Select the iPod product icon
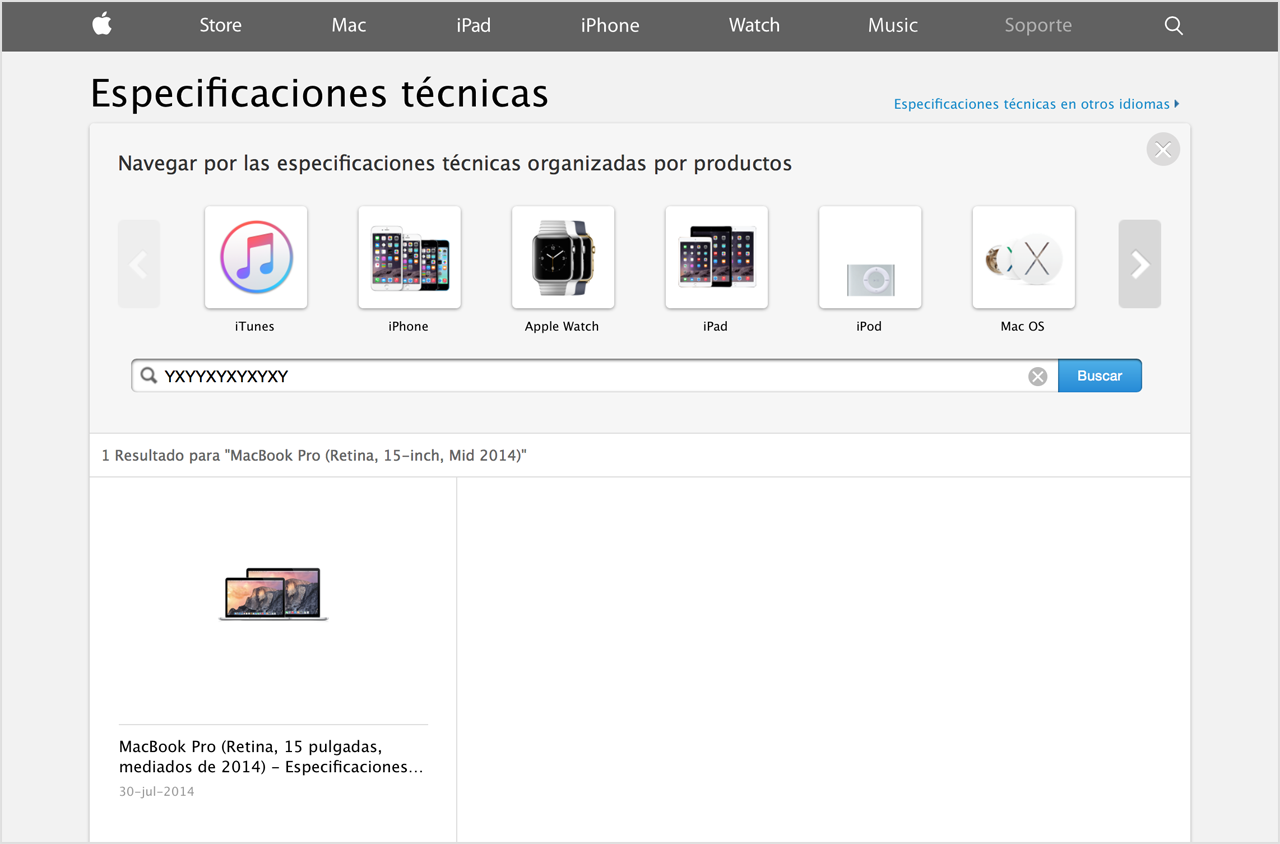Screen dimensions: 1280x844 coord(869,258)
